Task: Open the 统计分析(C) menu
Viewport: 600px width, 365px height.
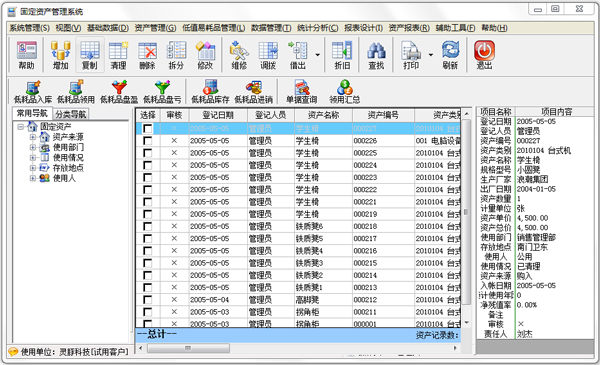Action: click(x=318, y=28)
